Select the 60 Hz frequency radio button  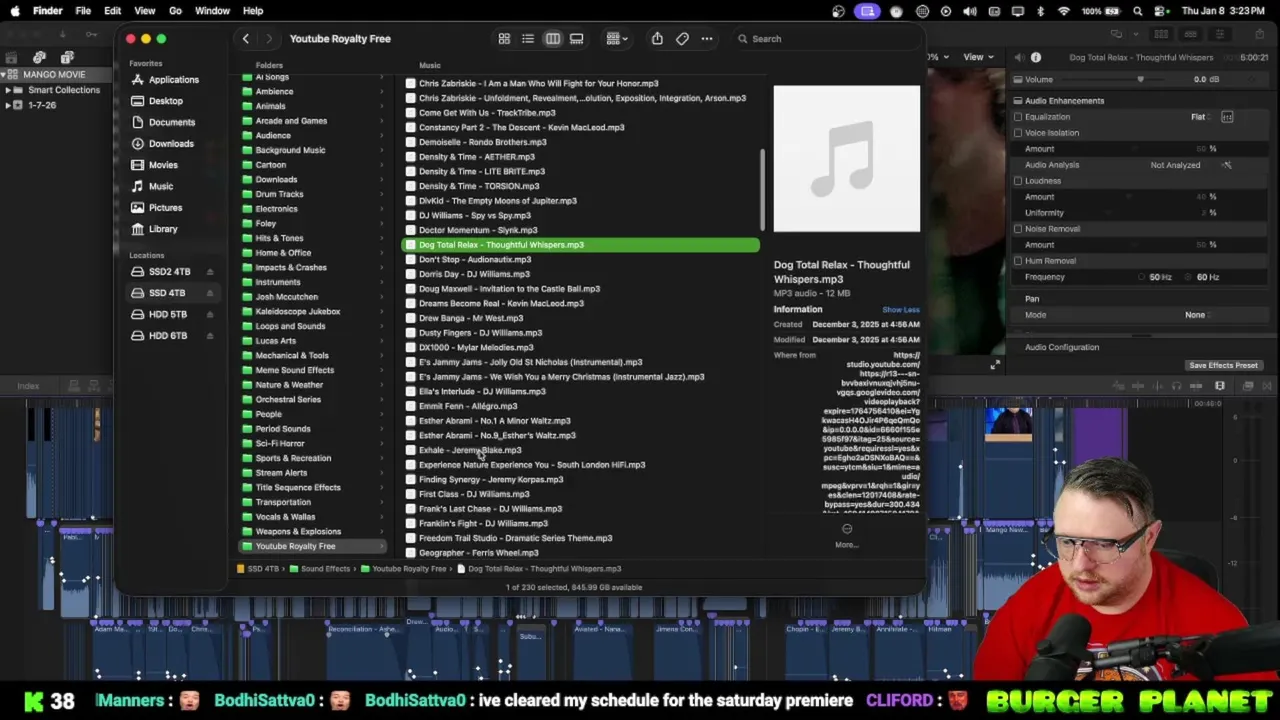[x=1189, y=277]
